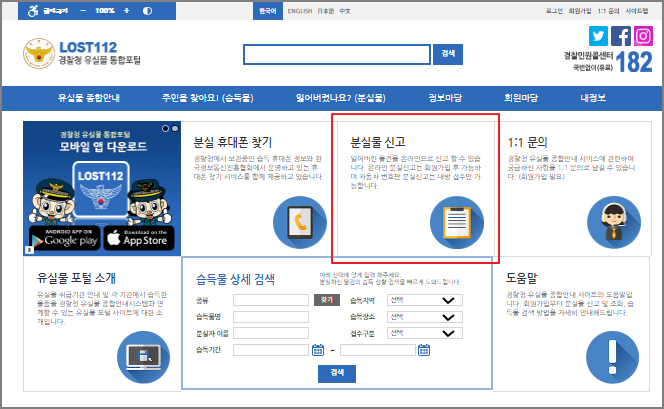The height and width of the screenshot is (409, 664).
Task: Click into the main header search box
Action: tap(337, 54)
